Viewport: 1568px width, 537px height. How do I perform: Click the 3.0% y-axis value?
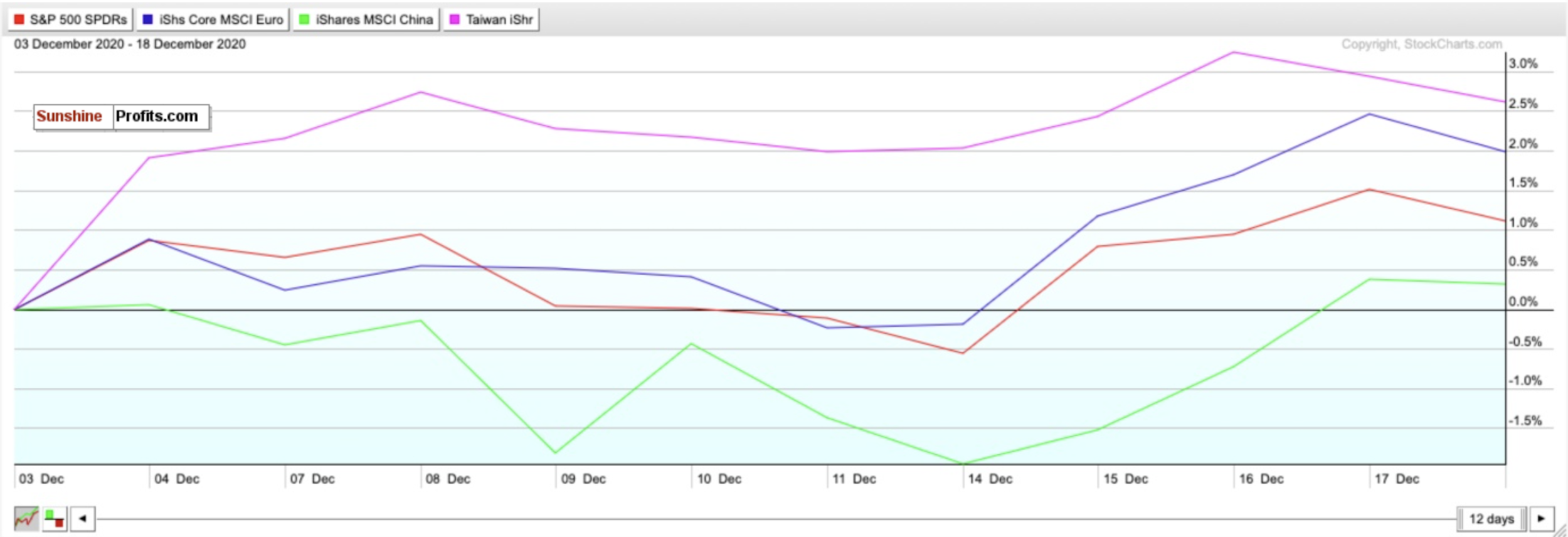pyautogui.click(x=1523, y=63)
